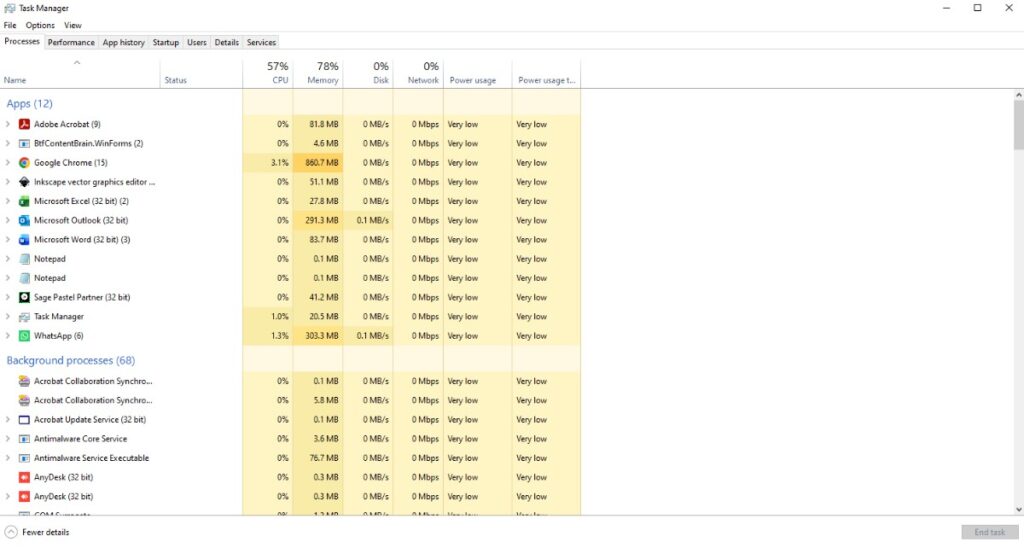The image size is (1024, 548).
Task: Switch to the Startup tab
Action: (166, 42)
